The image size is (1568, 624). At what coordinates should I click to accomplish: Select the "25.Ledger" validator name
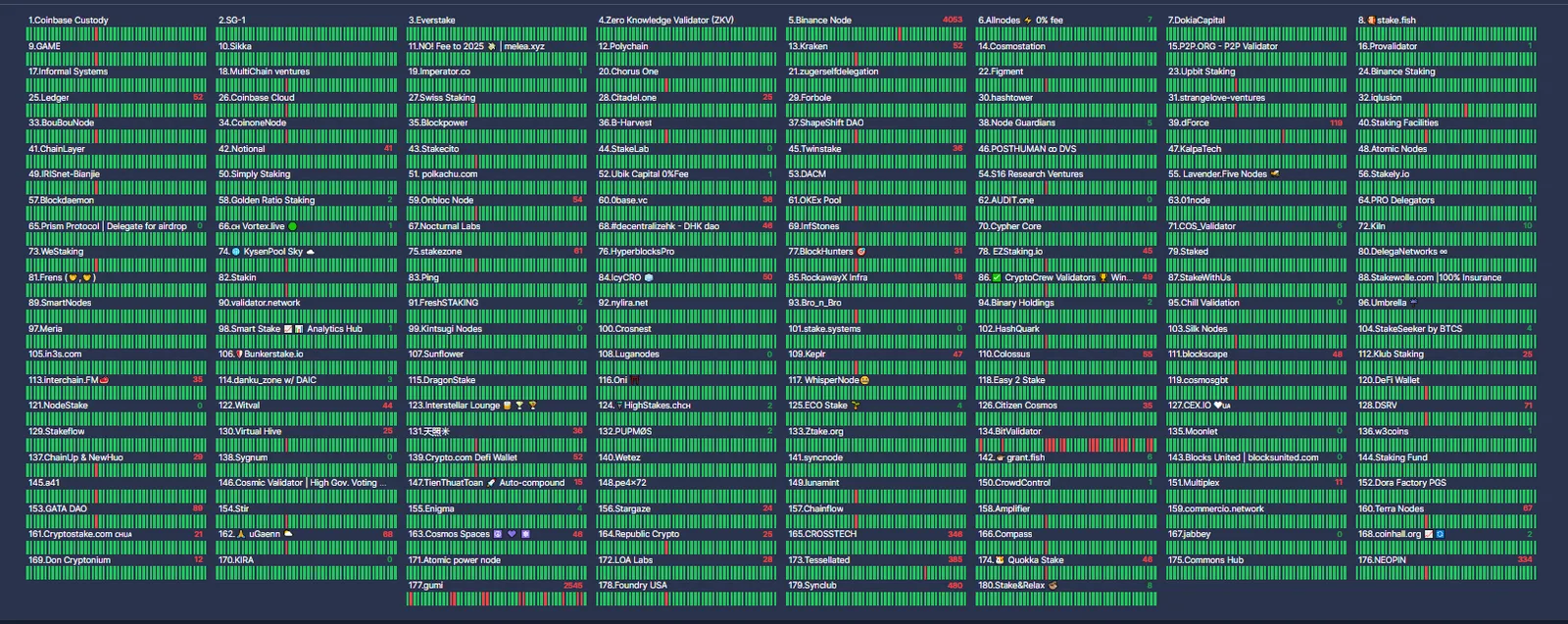[x=49, y=98]
